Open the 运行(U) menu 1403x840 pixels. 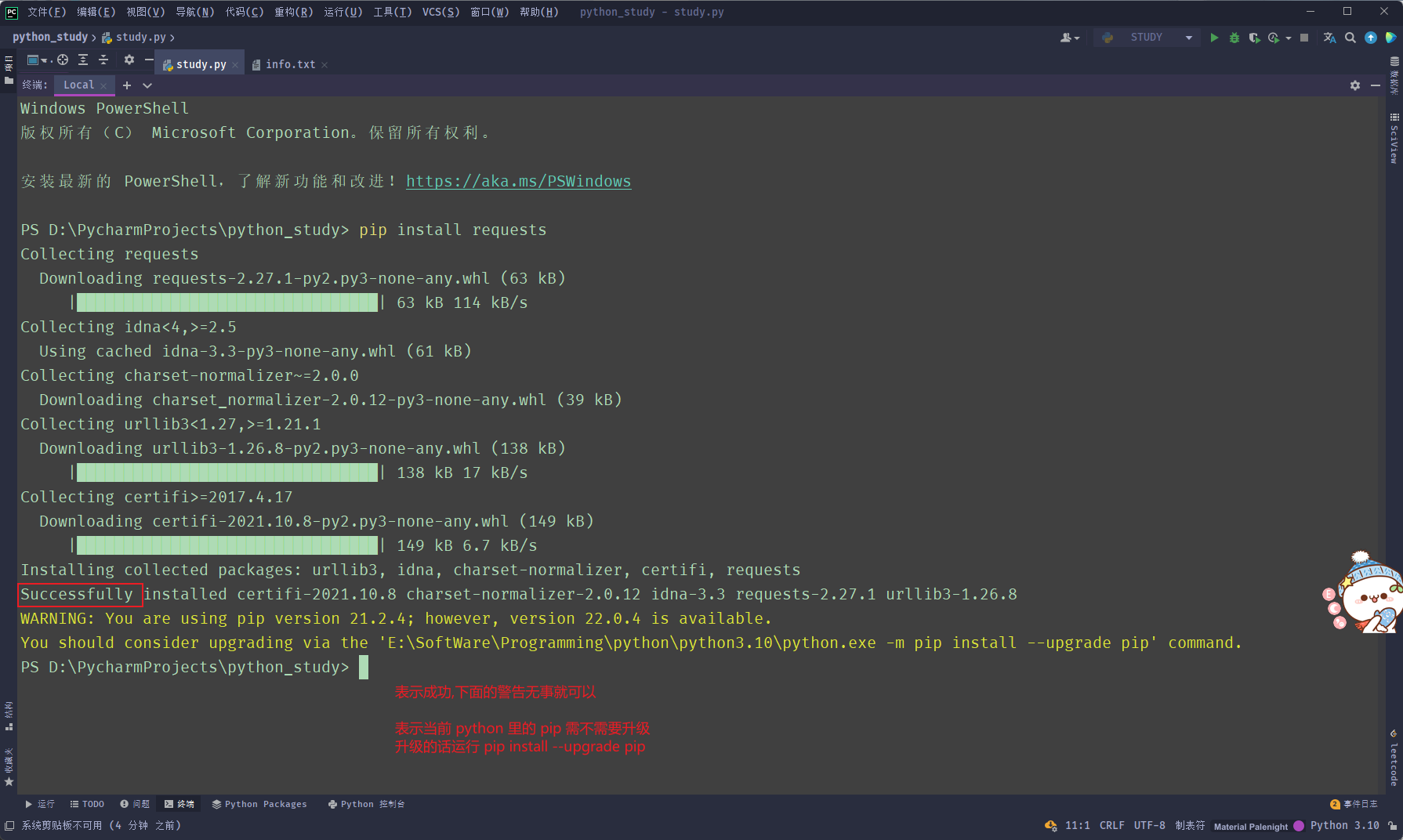pos(343,12)
